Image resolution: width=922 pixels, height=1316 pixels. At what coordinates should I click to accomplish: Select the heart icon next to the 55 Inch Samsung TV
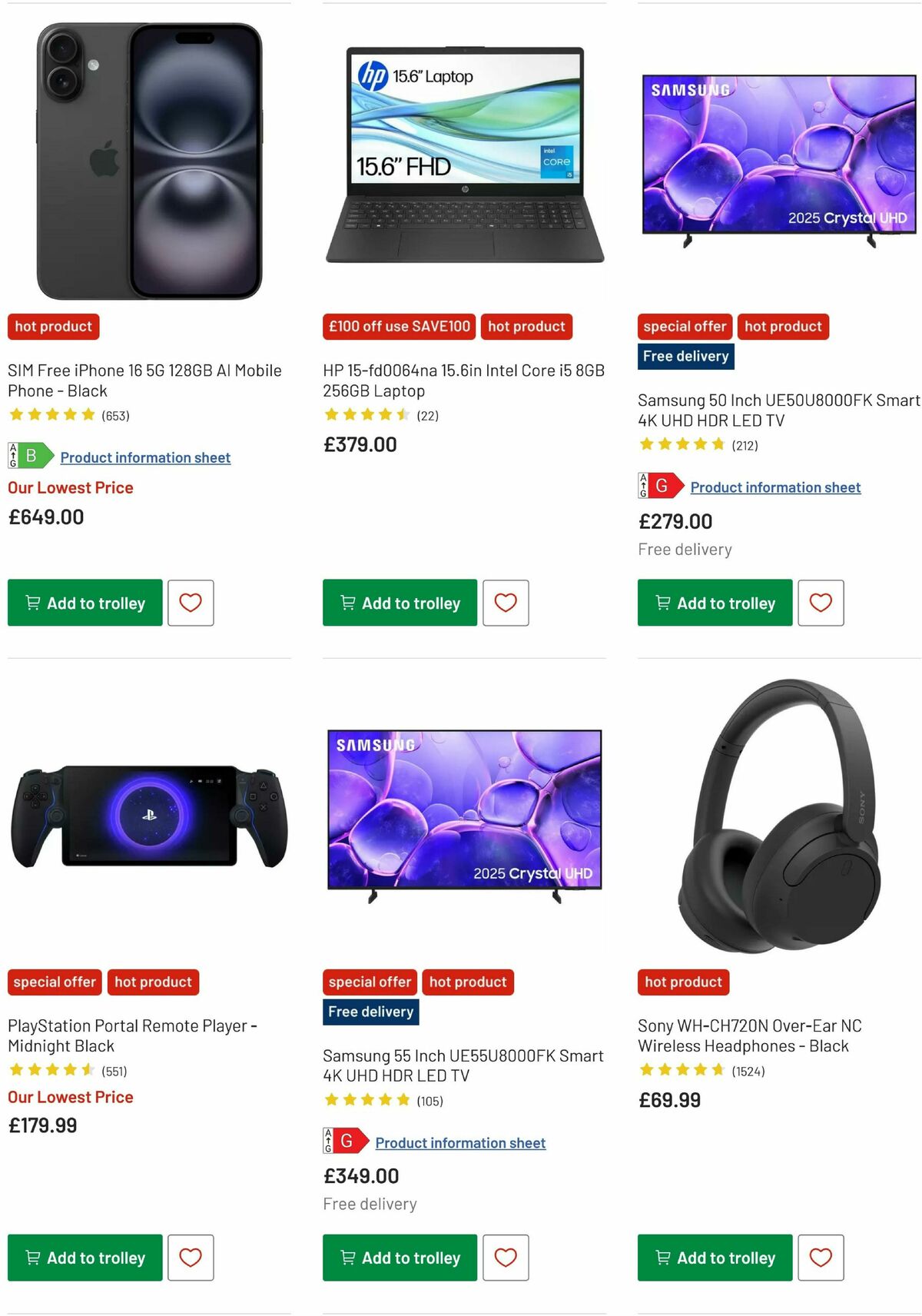pos(506,1258)
